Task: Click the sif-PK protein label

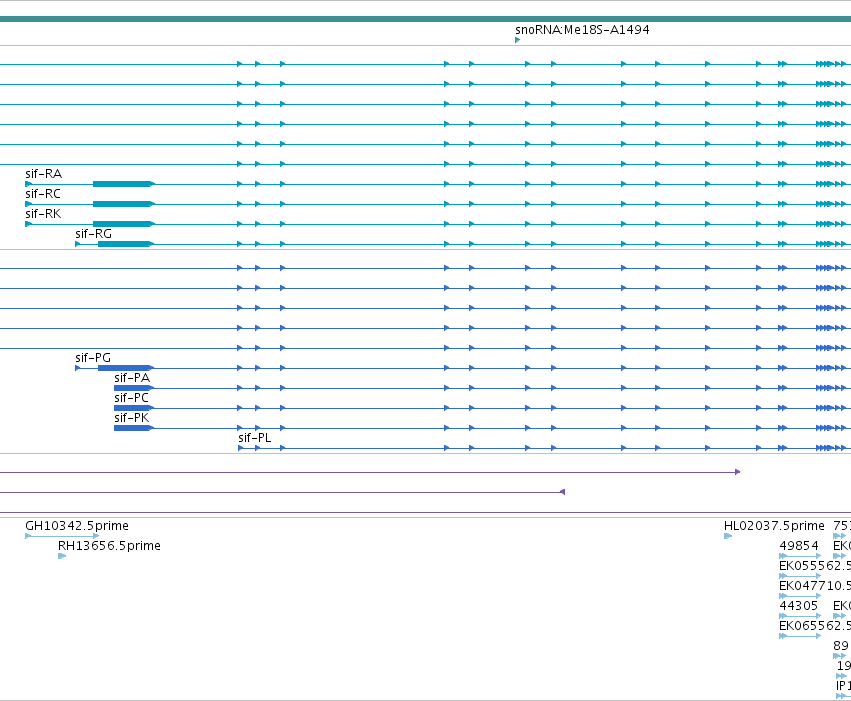Action: (131, 418)
